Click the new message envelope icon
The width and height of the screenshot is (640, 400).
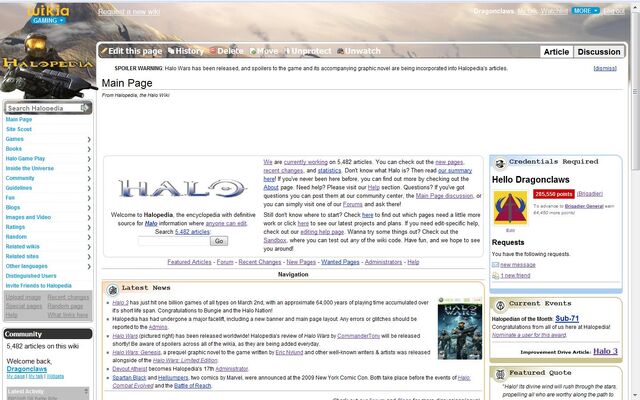pos(496,265)
